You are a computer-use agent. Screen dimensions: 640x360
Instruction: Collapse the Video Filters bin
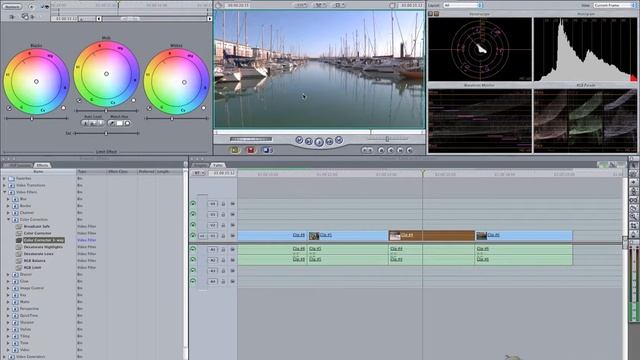4,192
